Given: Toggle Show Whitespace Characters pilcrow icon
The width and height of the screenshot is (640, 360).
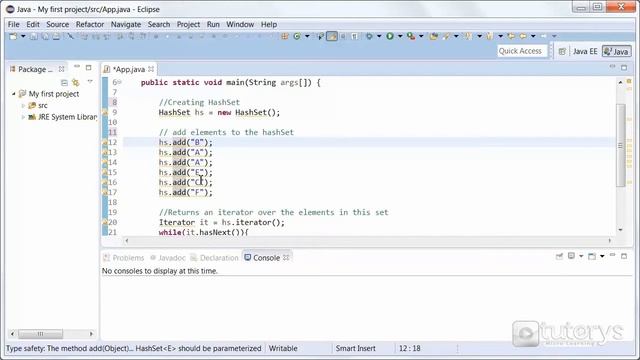Looking at the screenshot, I should (x=354, y=36).
